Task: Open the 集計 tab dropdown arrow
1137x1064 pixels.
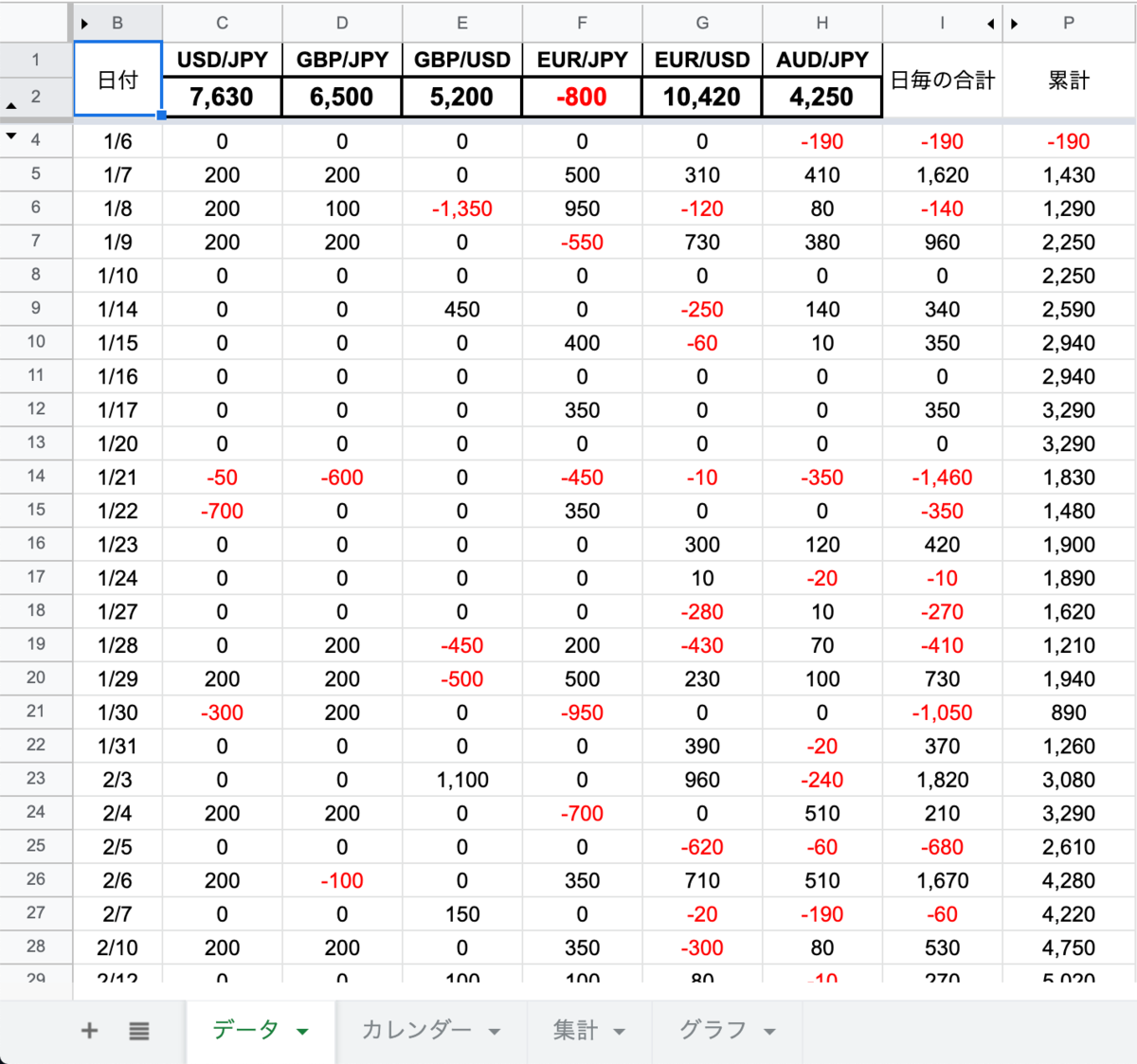Action: coord(620,1032)
